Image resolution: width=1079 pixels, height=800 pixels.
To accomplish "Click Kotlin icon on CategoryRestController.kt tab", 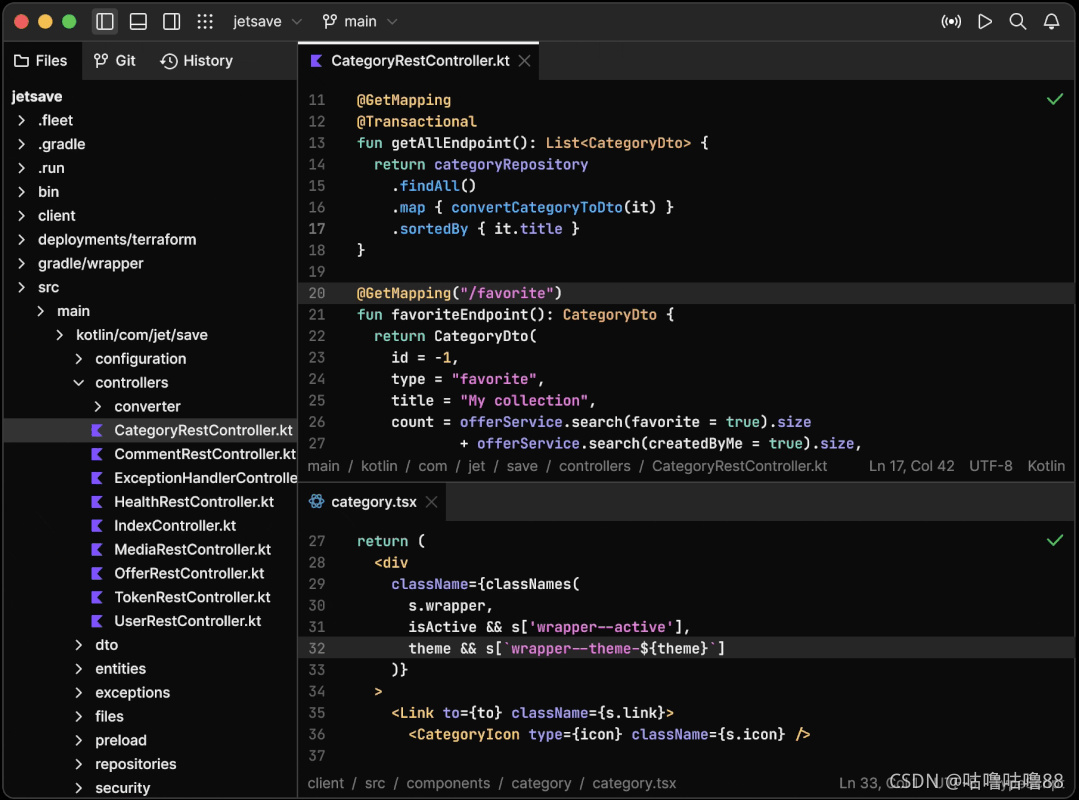I will pyautogui.click(x=317, y=61).
